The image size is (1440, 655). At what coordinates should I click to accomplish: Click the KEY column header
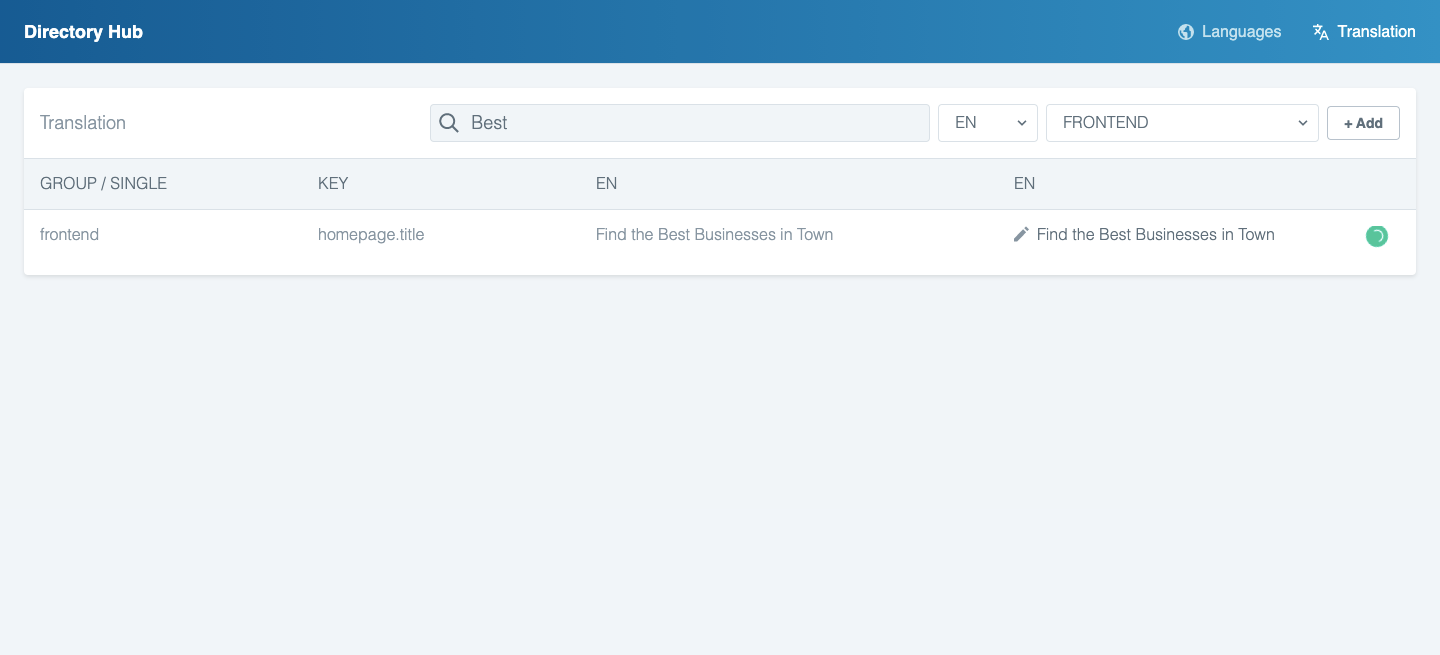tap(333, 184)
